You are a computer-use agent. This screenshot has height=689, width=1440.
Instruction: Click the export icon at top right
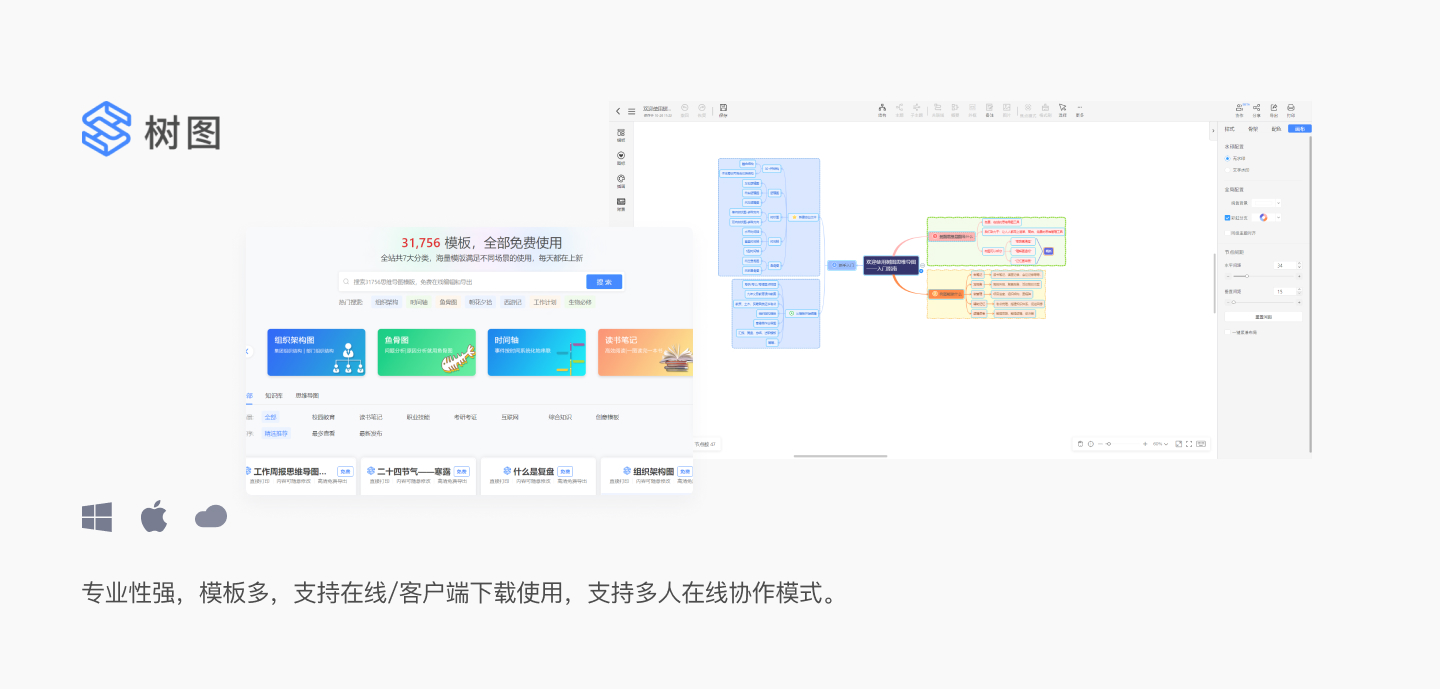click(1274, 110)
